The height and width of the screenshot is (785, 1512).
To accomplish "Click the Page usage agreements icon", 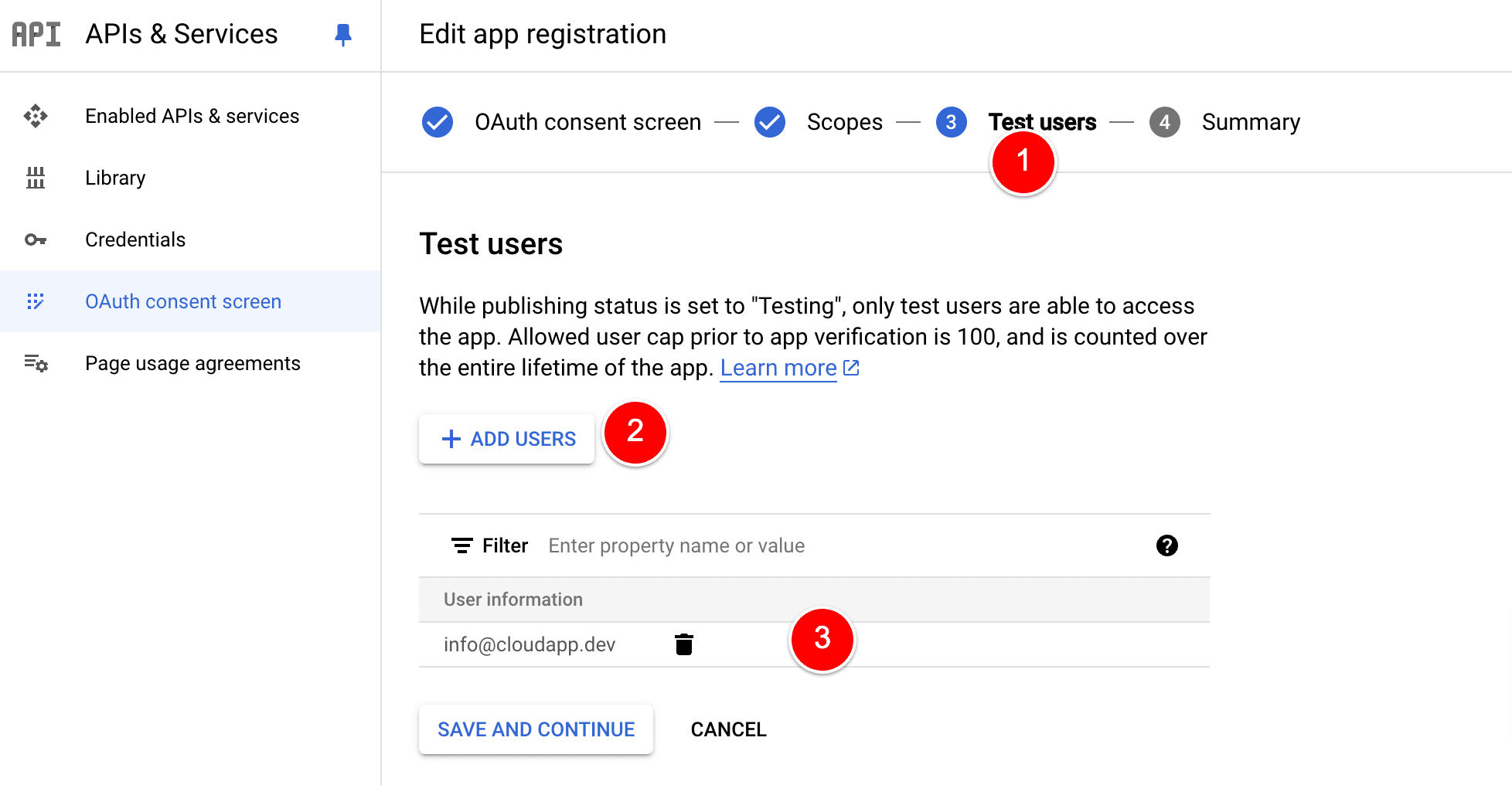I will tap(36, 363).
